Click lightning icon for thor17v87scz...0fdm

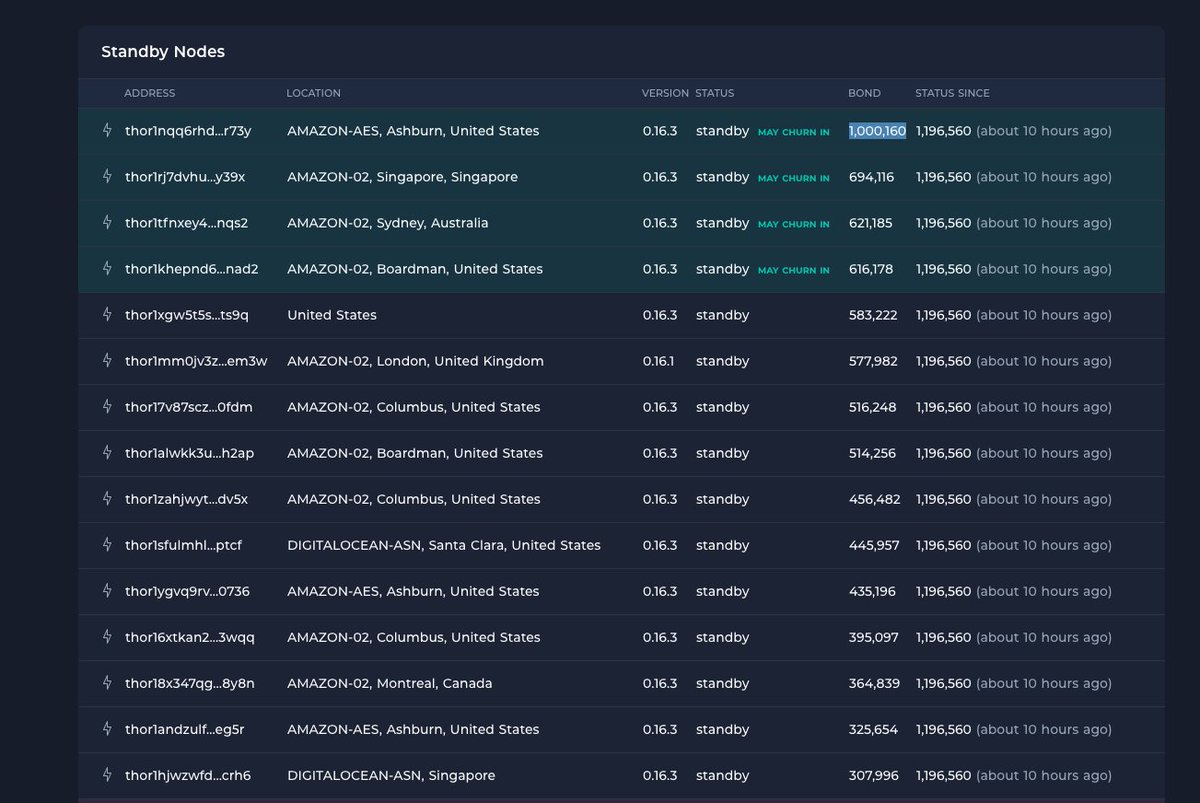pos(108,407)
